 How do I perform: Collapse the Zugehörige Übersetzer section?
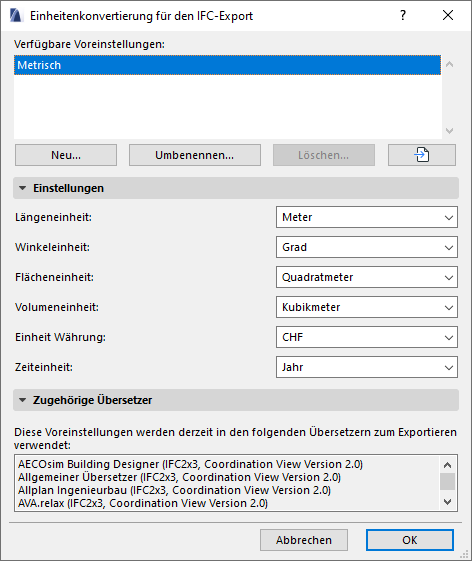click(23, 400)
